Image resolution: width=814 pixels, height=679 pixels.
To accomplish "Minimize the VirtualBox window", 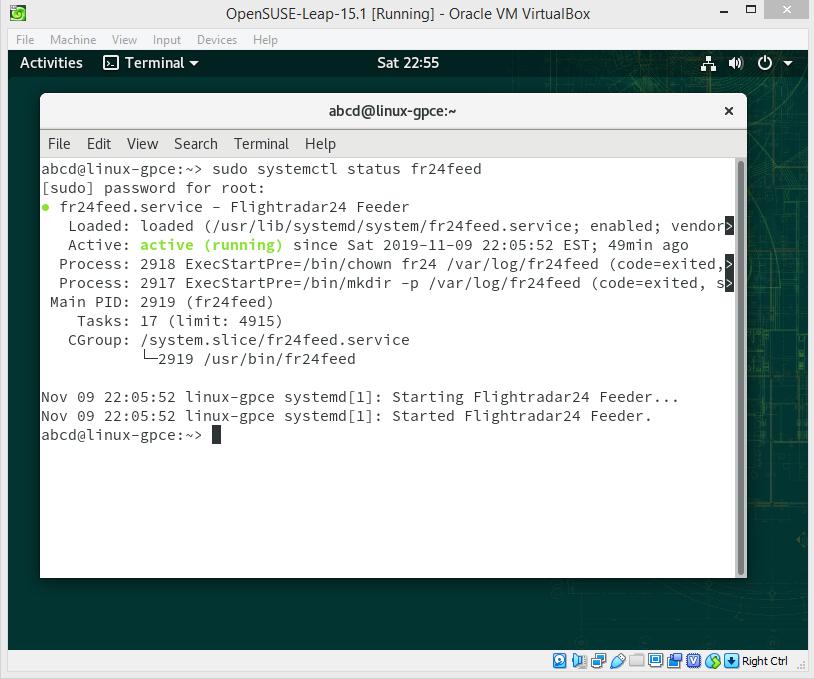I will pos(724,11).
